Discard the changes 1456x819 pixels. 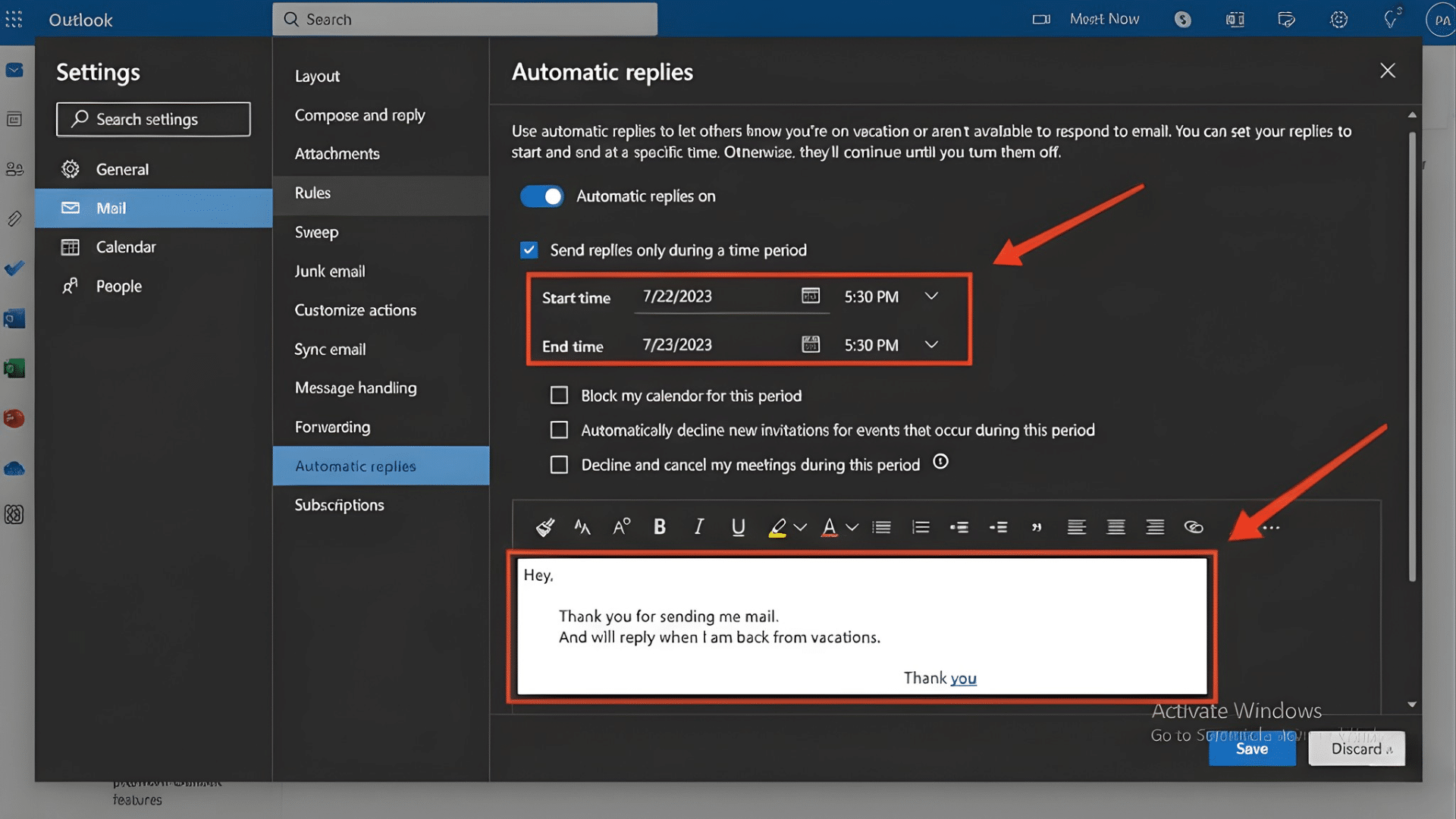pos(1357,748)
